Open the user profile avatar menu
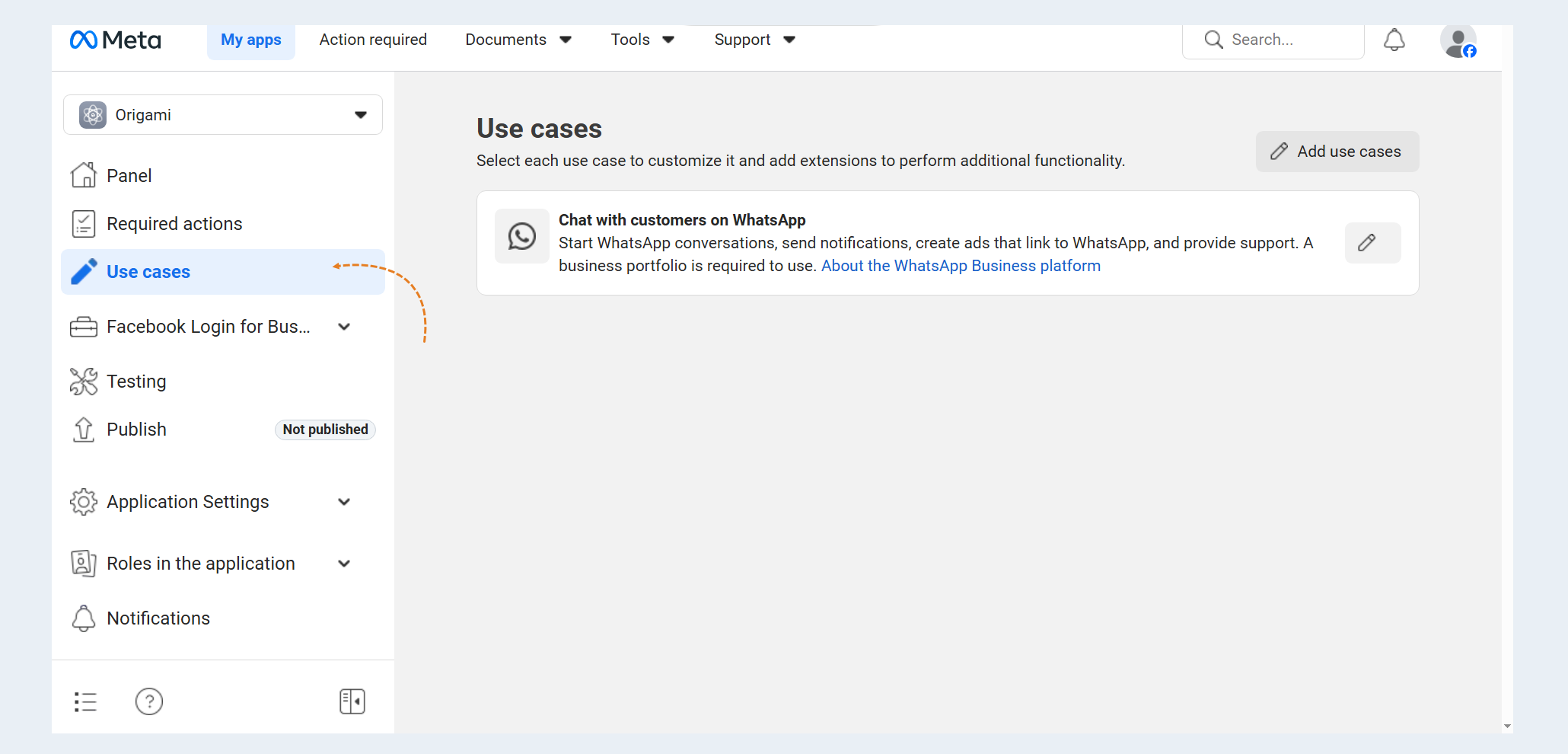Screen dimensions: 1568x754 click(x=1458, y=41)
